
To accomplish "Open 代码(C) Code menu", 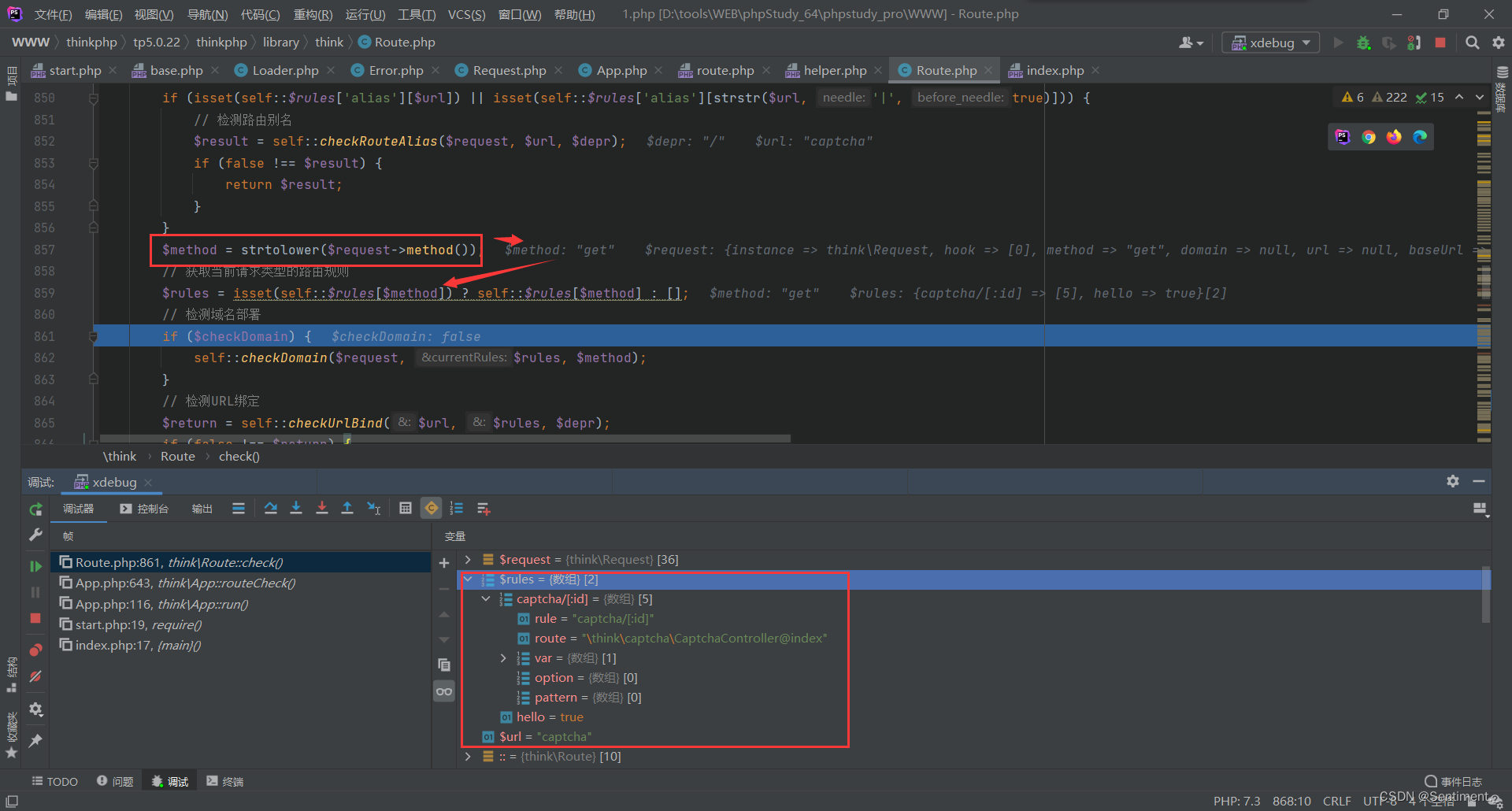I will 260,14.
